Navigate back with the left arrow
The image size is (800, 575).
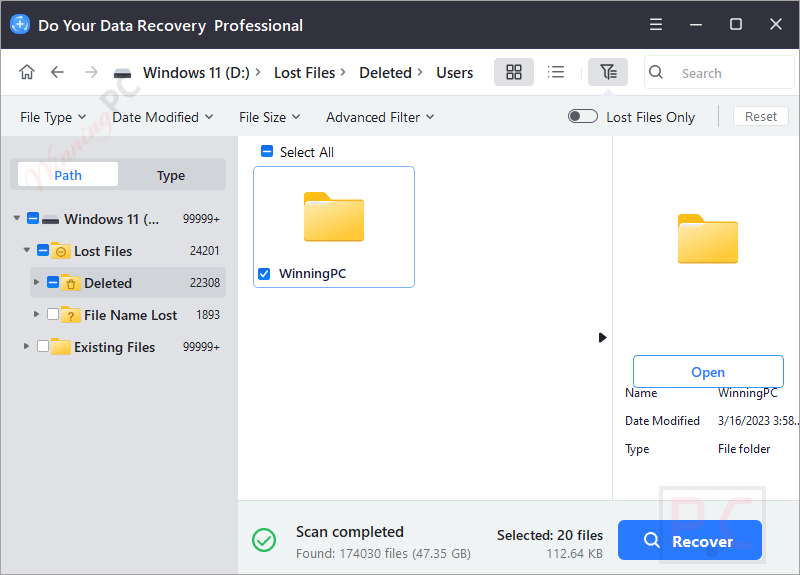tap(57, 72)
